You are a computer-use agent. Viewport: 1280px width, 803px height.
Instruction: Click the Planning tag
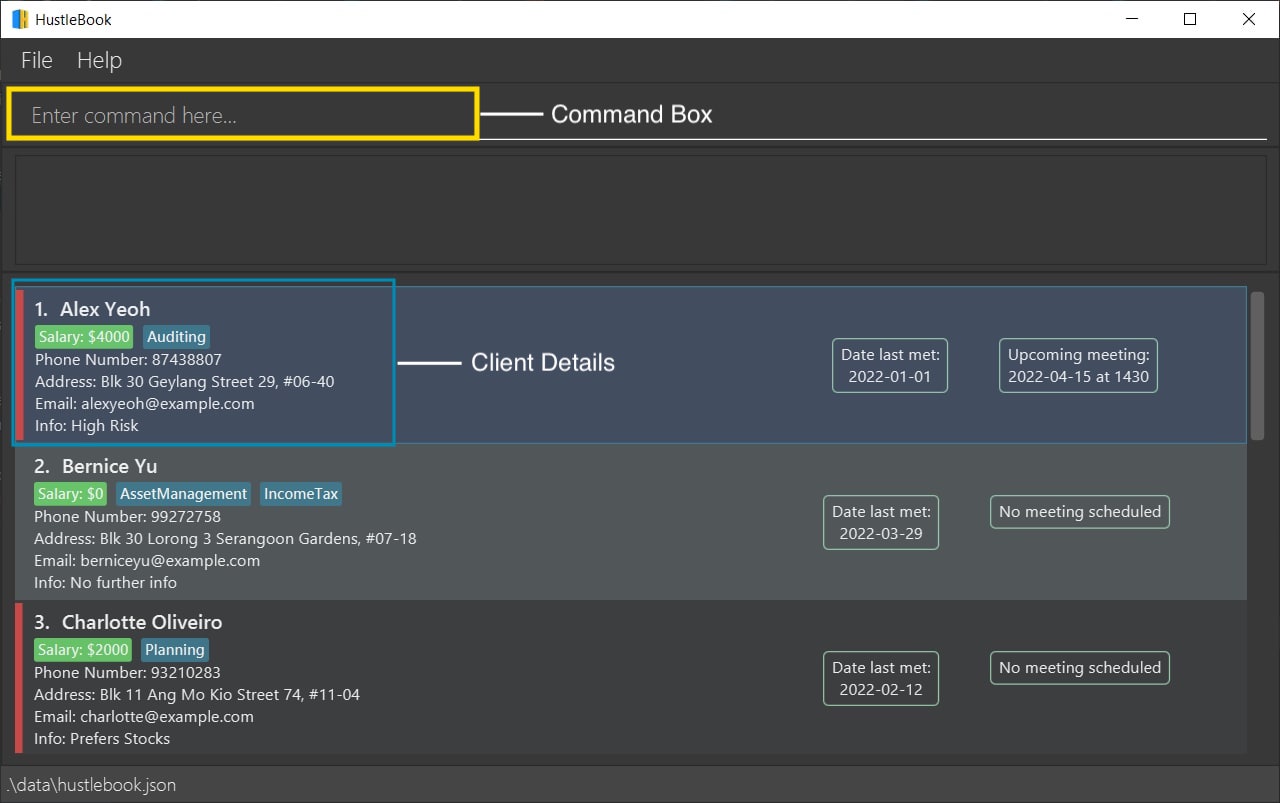tap(175, 650)
